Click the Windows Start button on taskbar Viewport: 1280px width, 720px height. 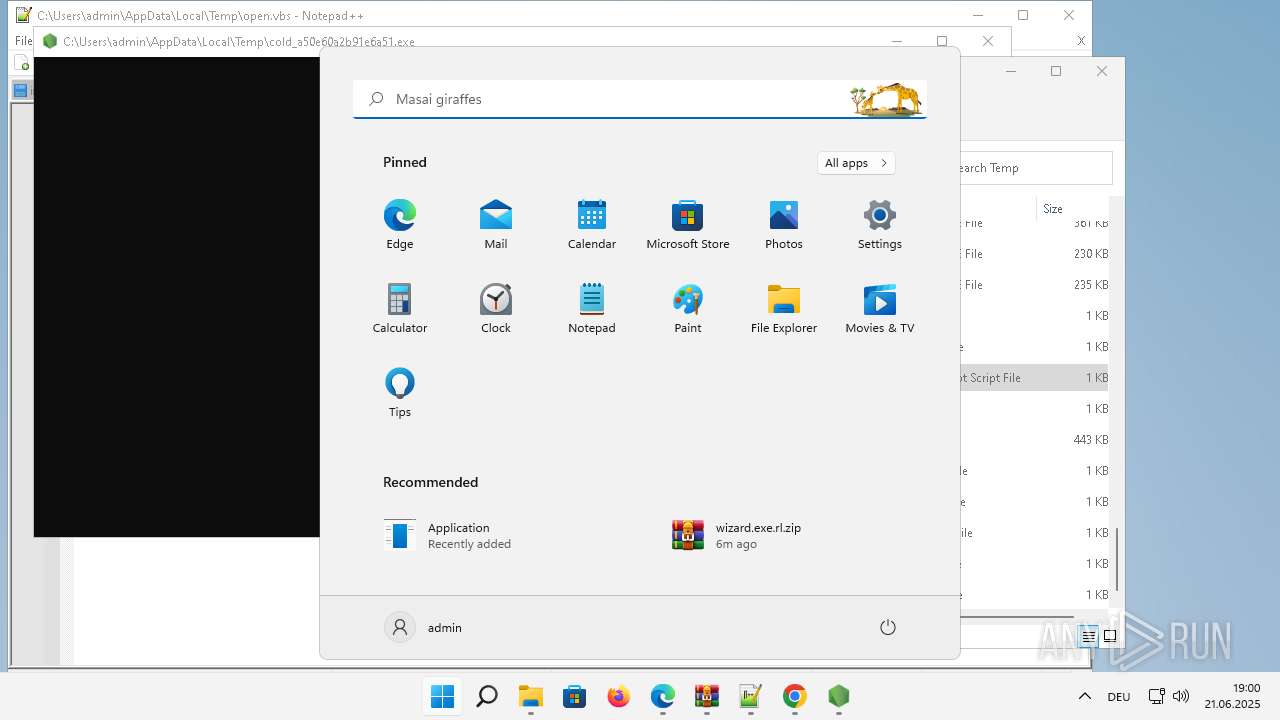tap(442, 696)
